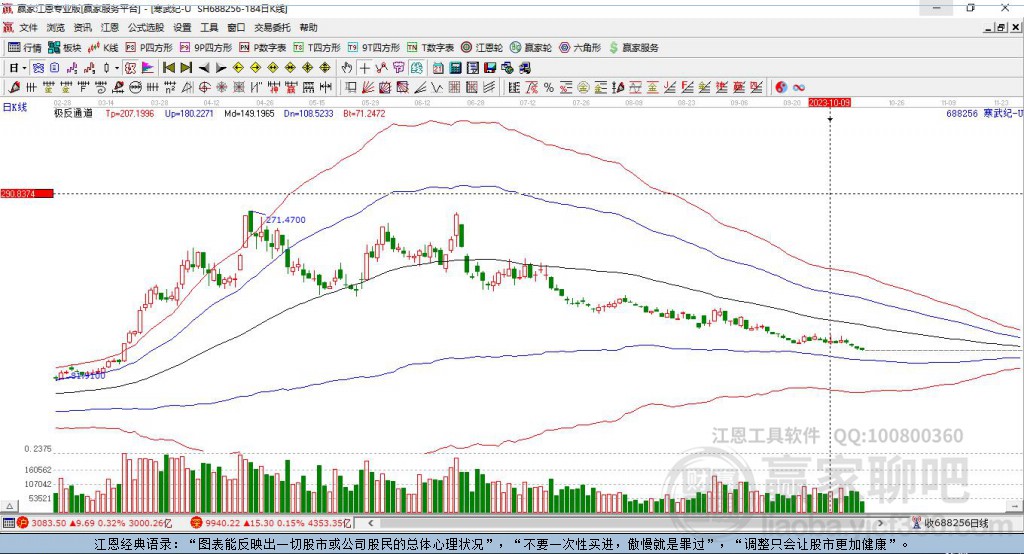Image resolution: width=1024 pixels, height=554 pixels.
Task: Click the Up=180.2271 value
Action: point(189,113)
